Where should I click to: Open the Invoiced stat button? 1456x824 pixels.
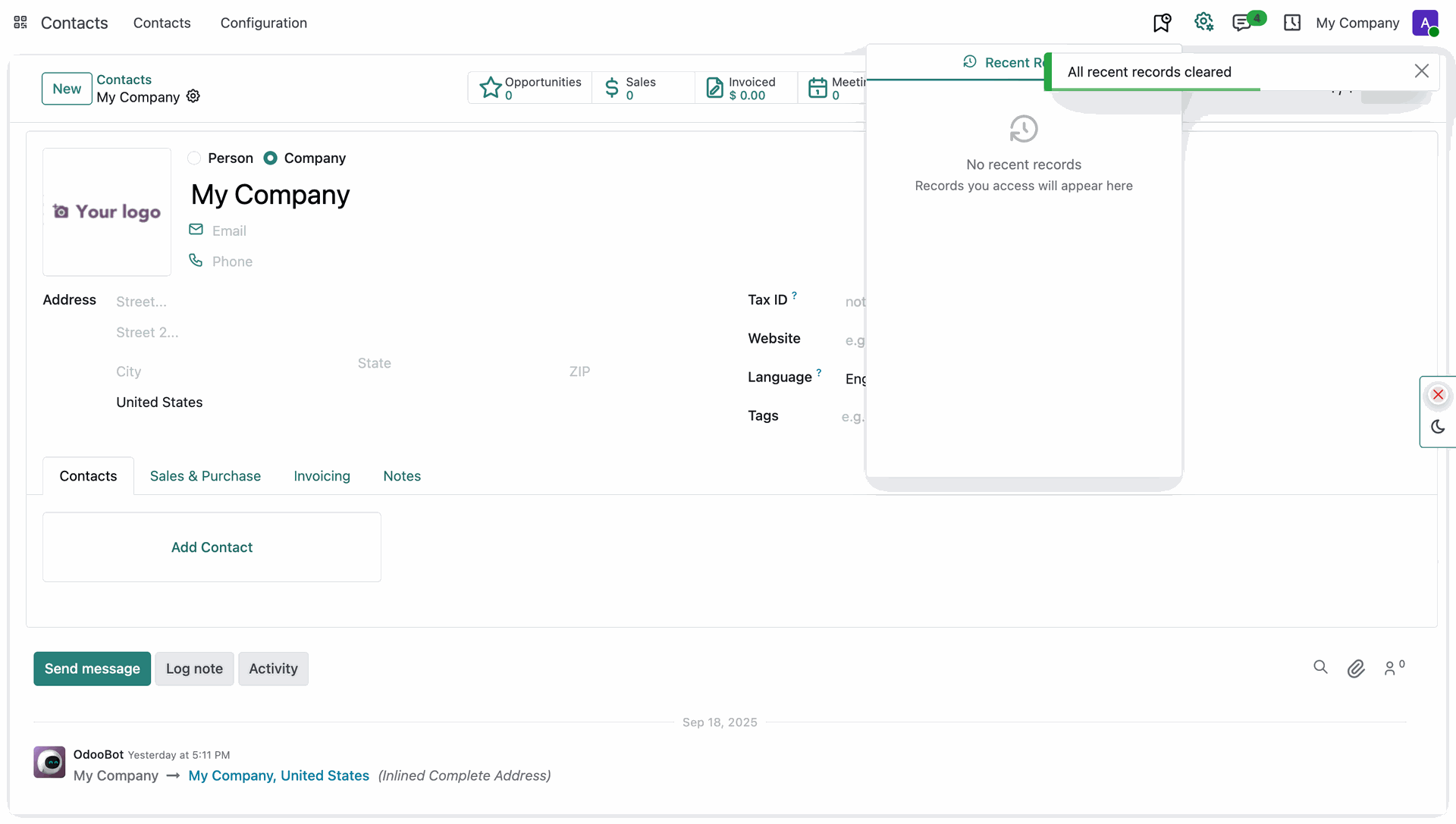746,88
